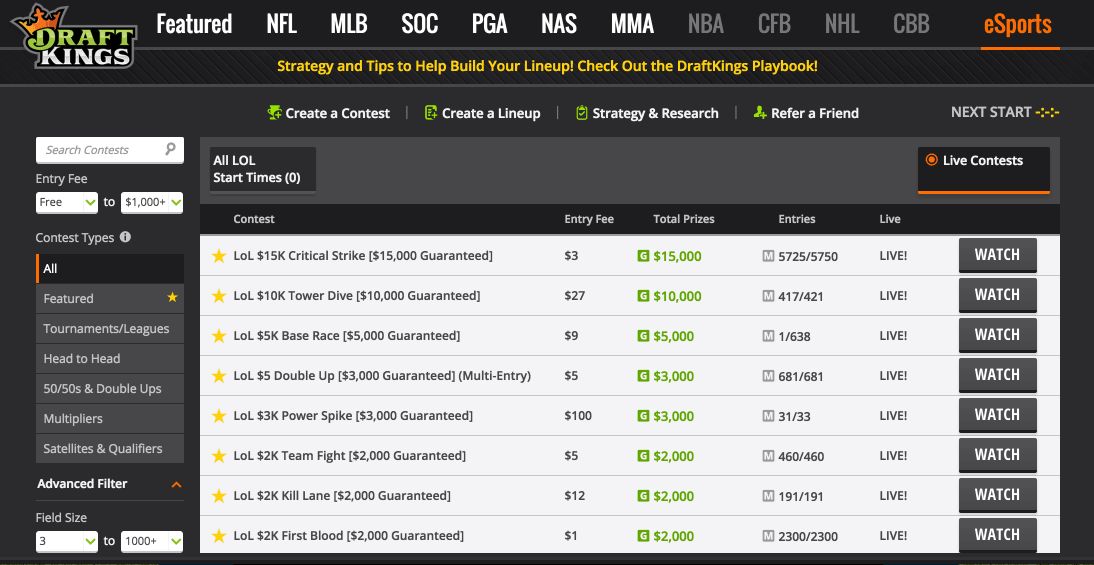
Task: Click the Create a Lineup document icon
Action: click(x=431, y=112)
